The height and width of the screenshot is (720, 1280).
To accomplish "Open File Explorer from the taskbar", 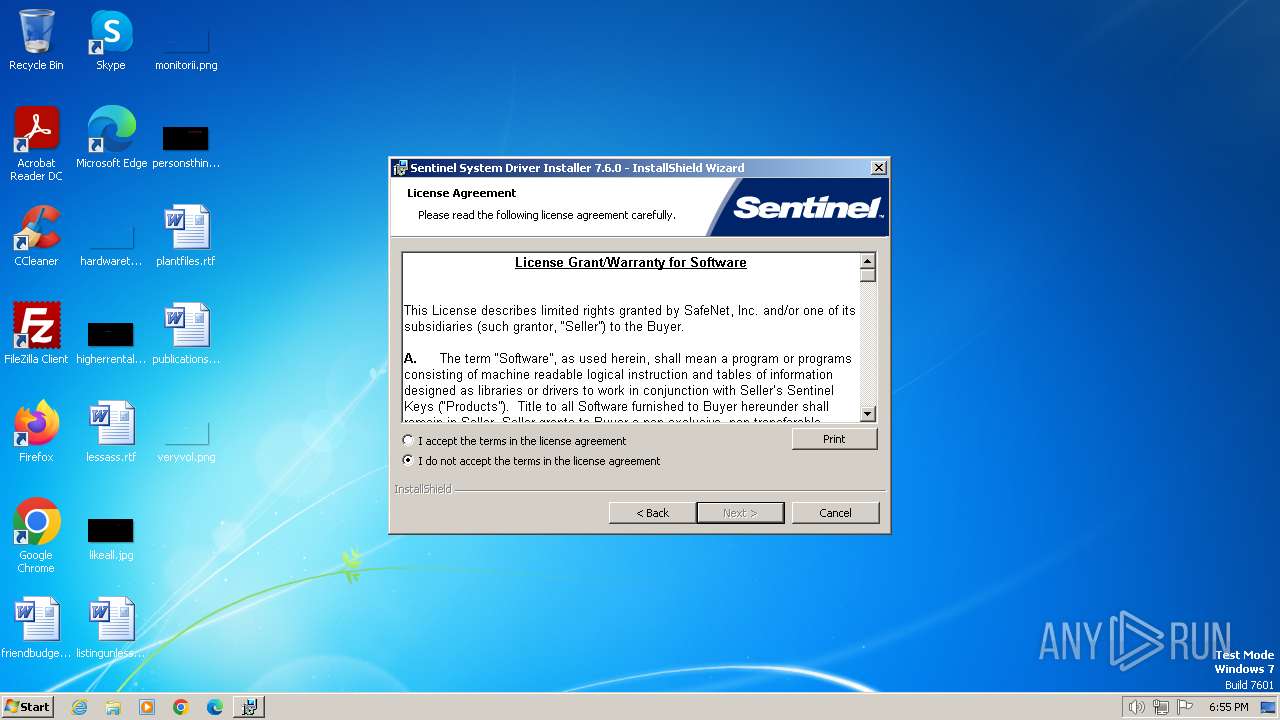I will (113, 707).
